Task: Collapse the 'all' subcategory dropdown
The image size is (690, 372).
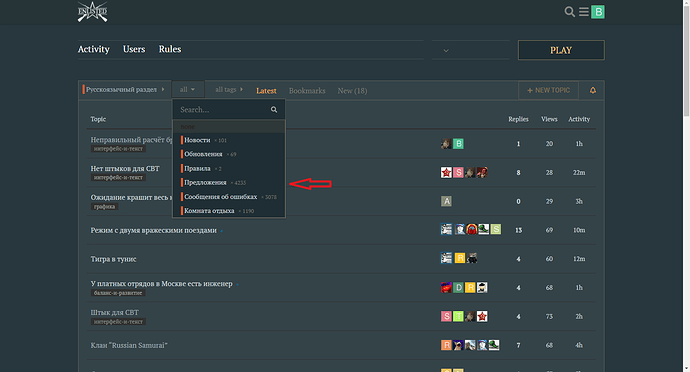Action: point(187,89)
